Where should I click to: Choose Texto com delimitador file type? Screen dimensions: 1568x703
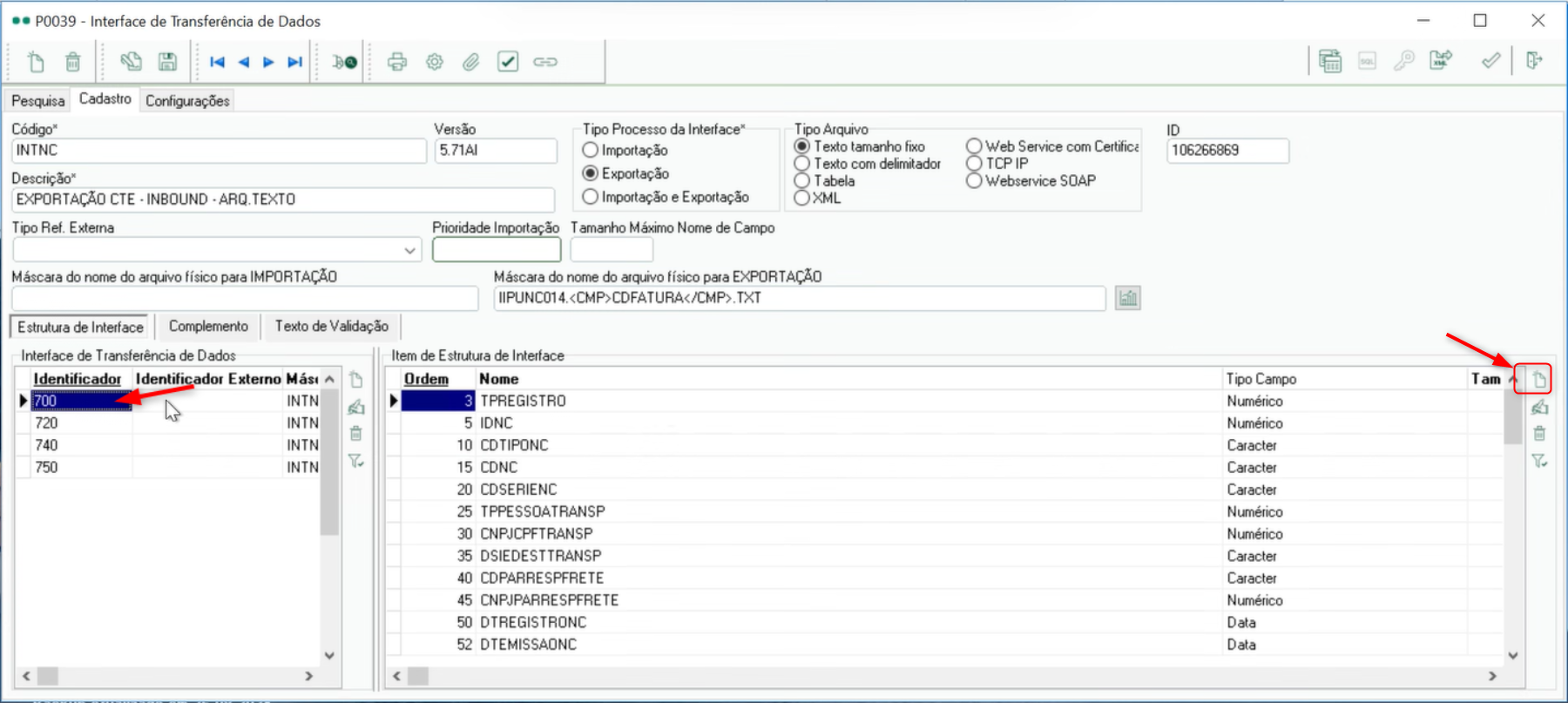pos(802,164)
